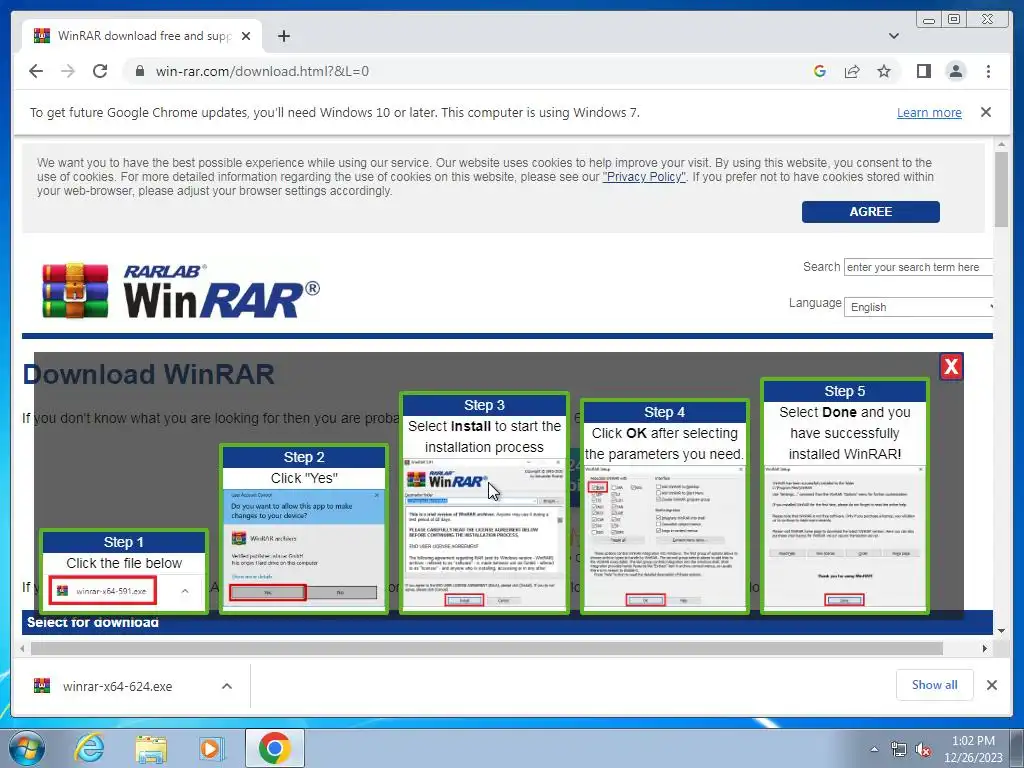
Task: Close the install steps overlay with red X
Action: click(951, 366)
